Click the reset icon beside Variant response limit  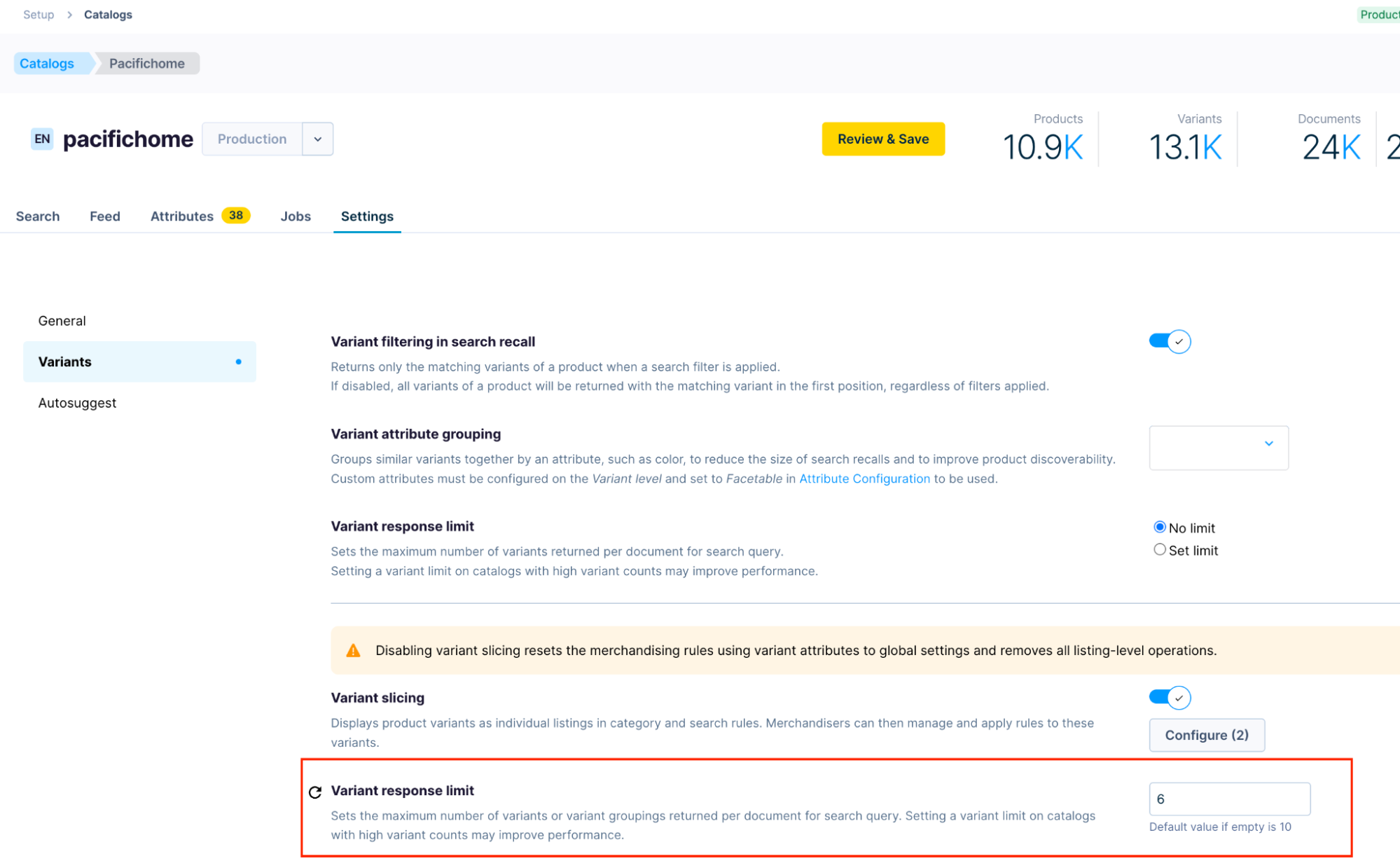click(x=315, y=792)
